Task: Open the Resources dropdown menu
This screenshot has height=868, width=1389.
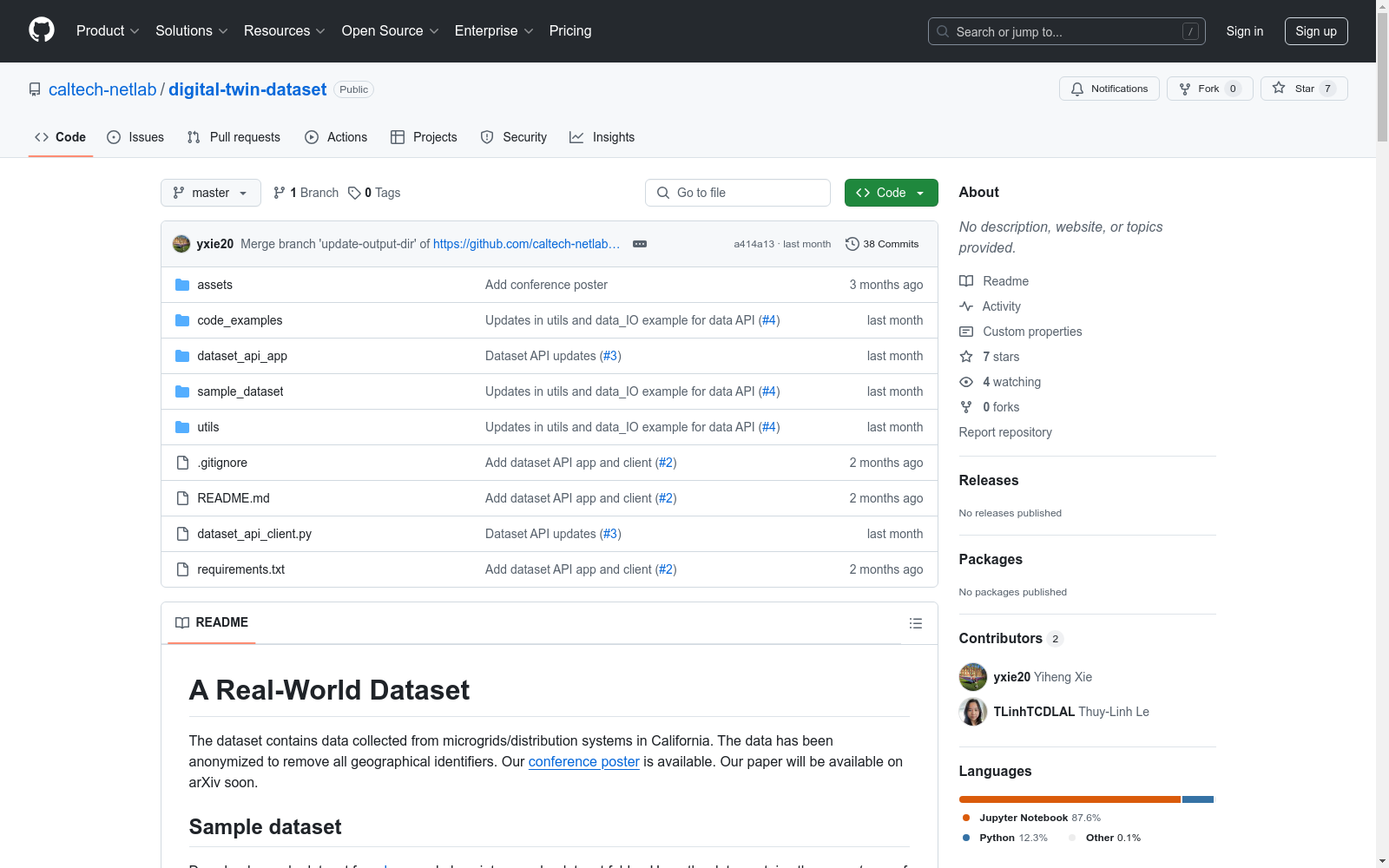Action: click(x=285, y=31)
